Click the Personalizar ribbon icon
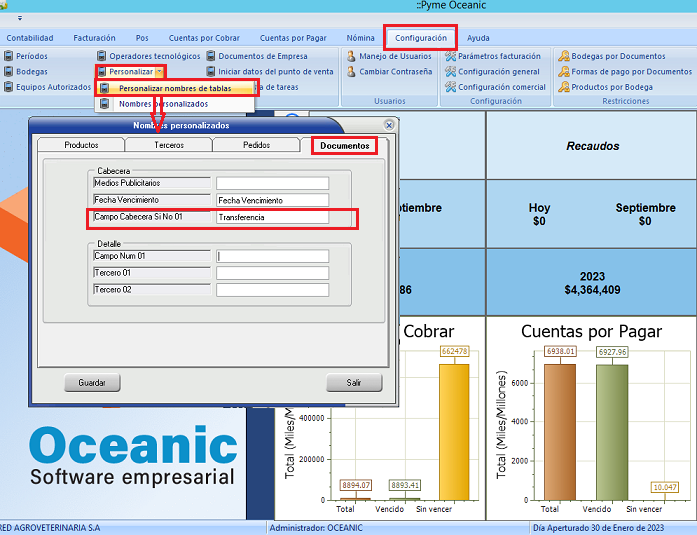This screenshot has height=535, width=697. pyautogui.click(x=102, y=72)
